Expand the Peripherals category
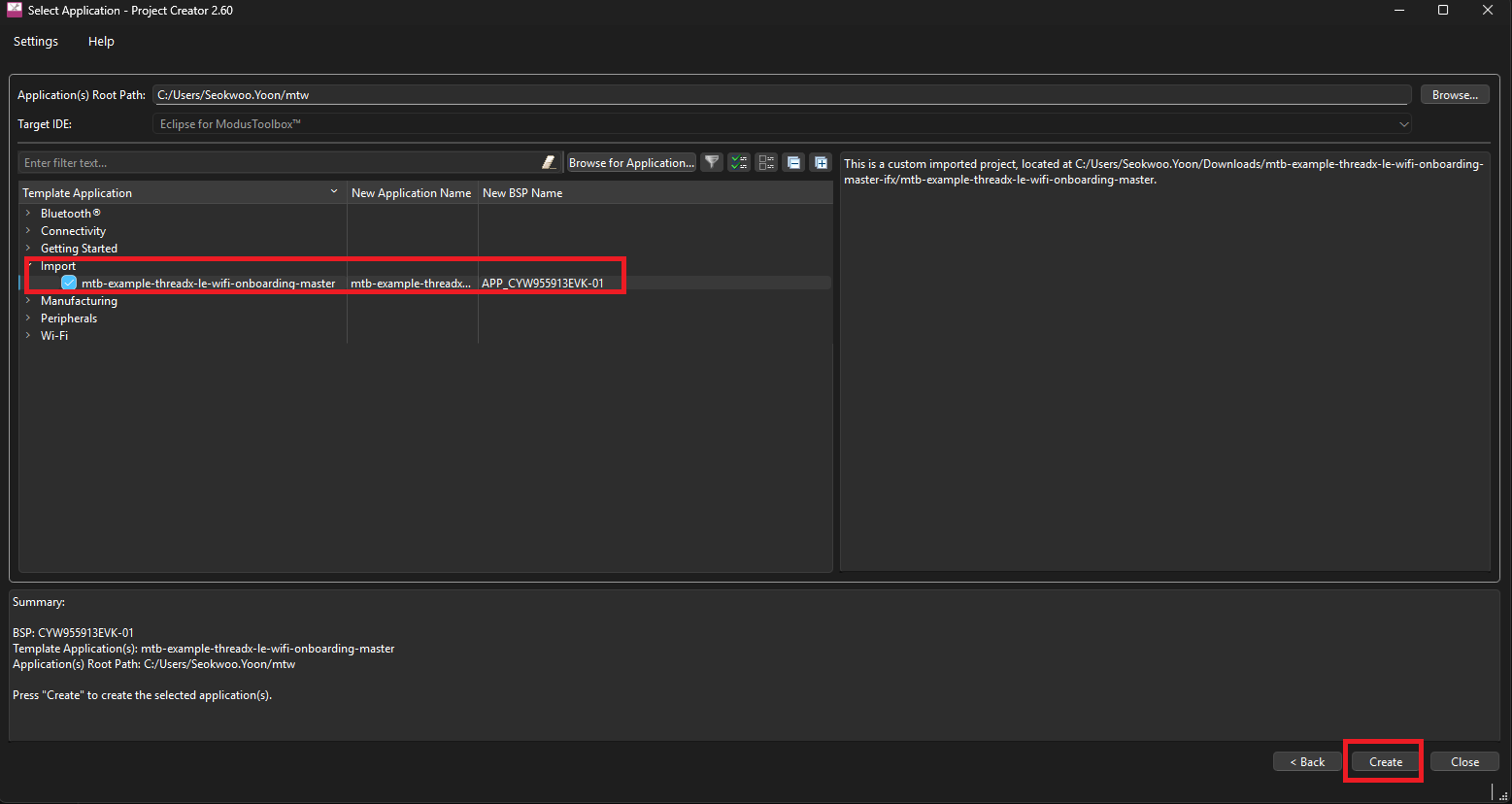 (28, 318)
